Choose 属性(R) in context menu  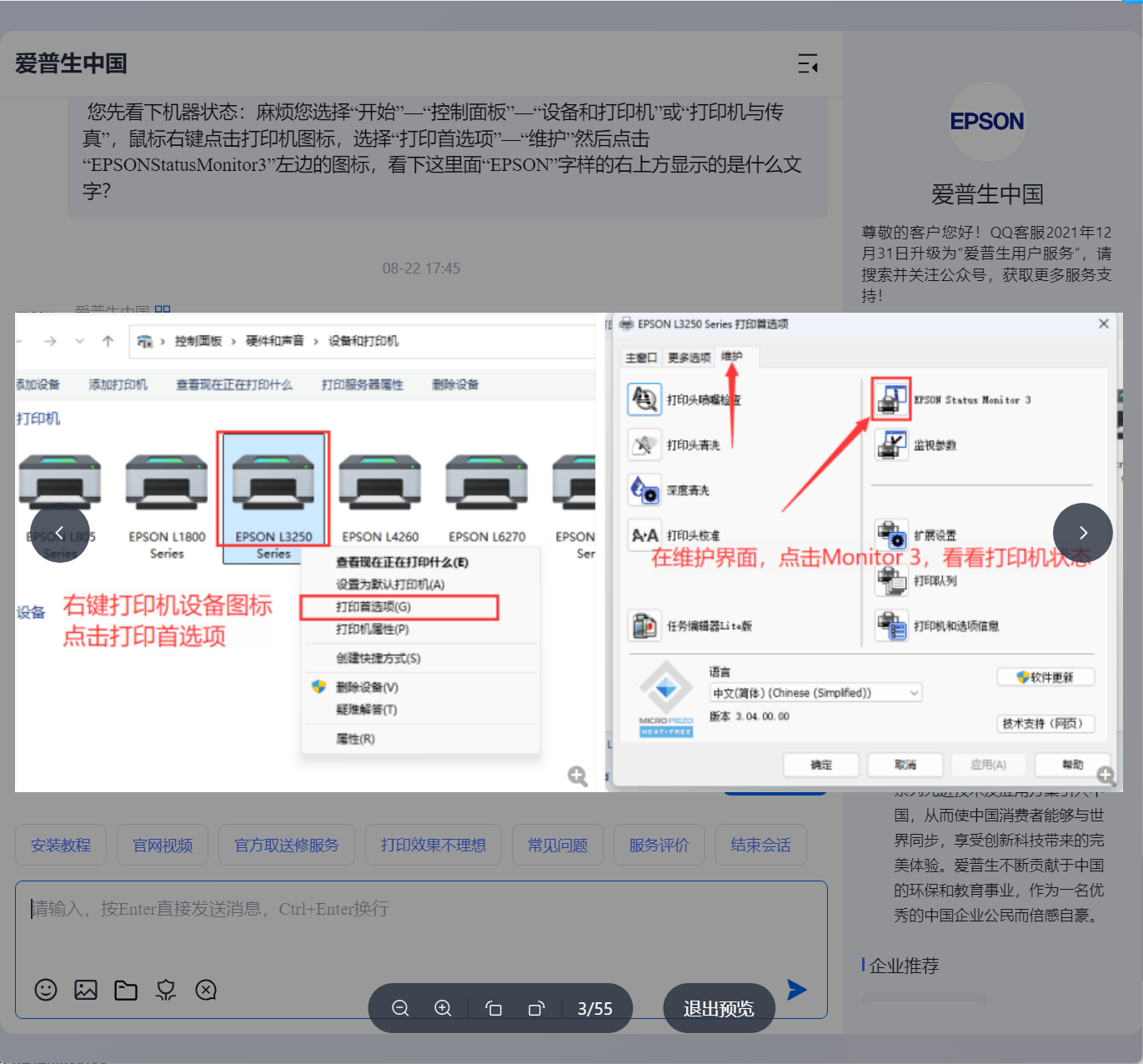[355, 740]
